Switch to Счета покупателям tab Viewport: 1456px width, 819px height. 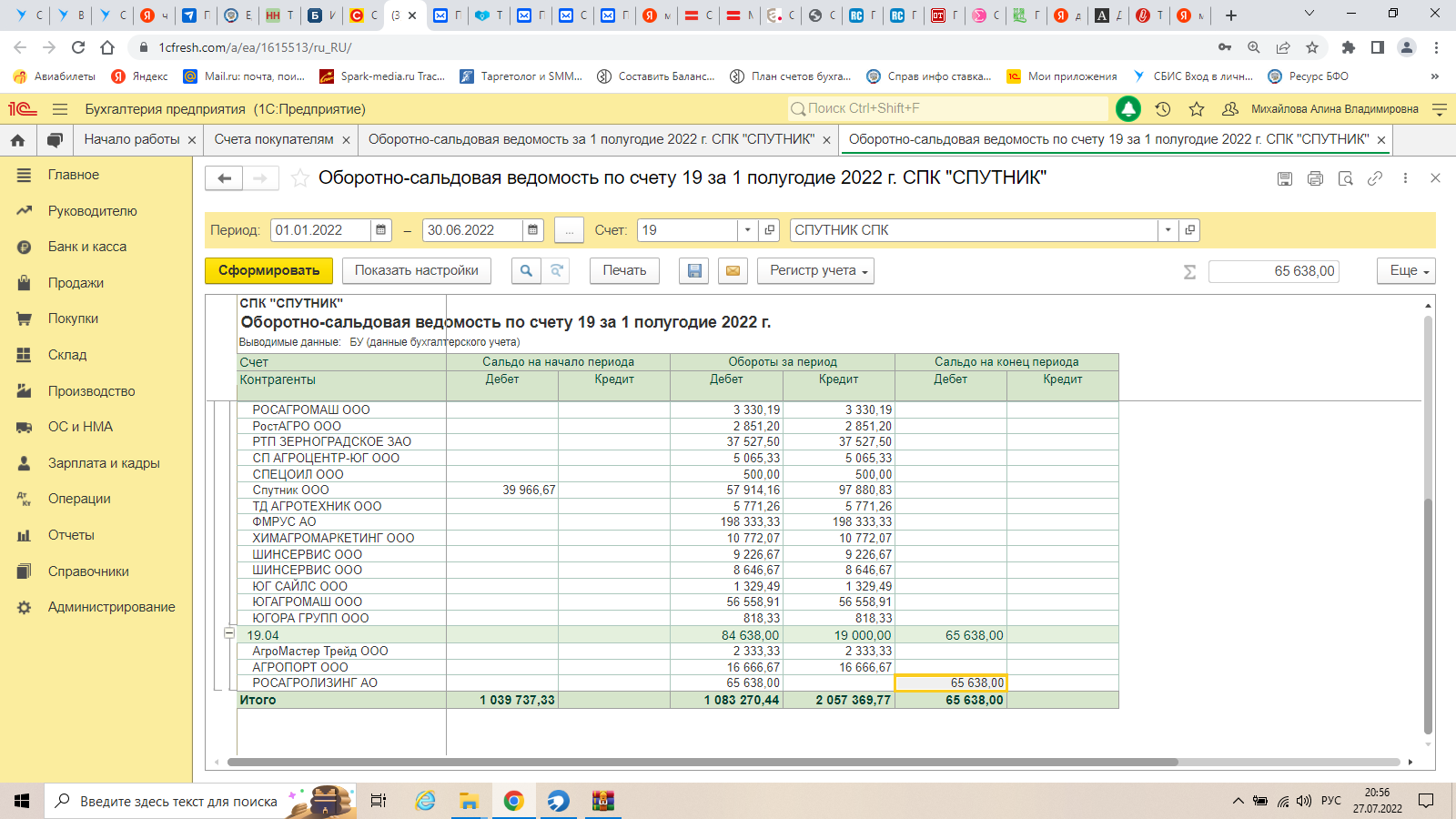tap(273, 139)
